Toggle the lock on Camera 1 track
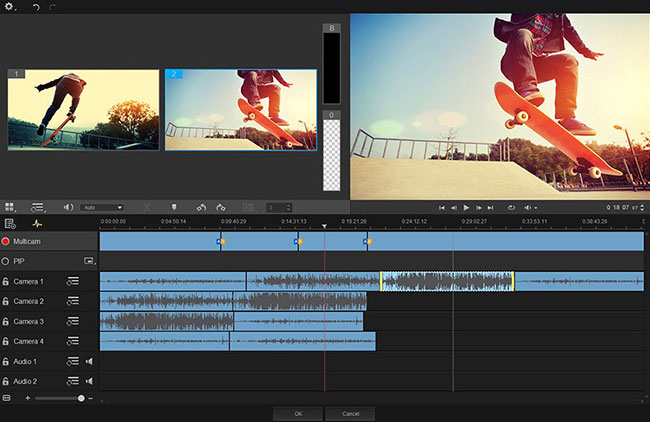 pos(6,282)
